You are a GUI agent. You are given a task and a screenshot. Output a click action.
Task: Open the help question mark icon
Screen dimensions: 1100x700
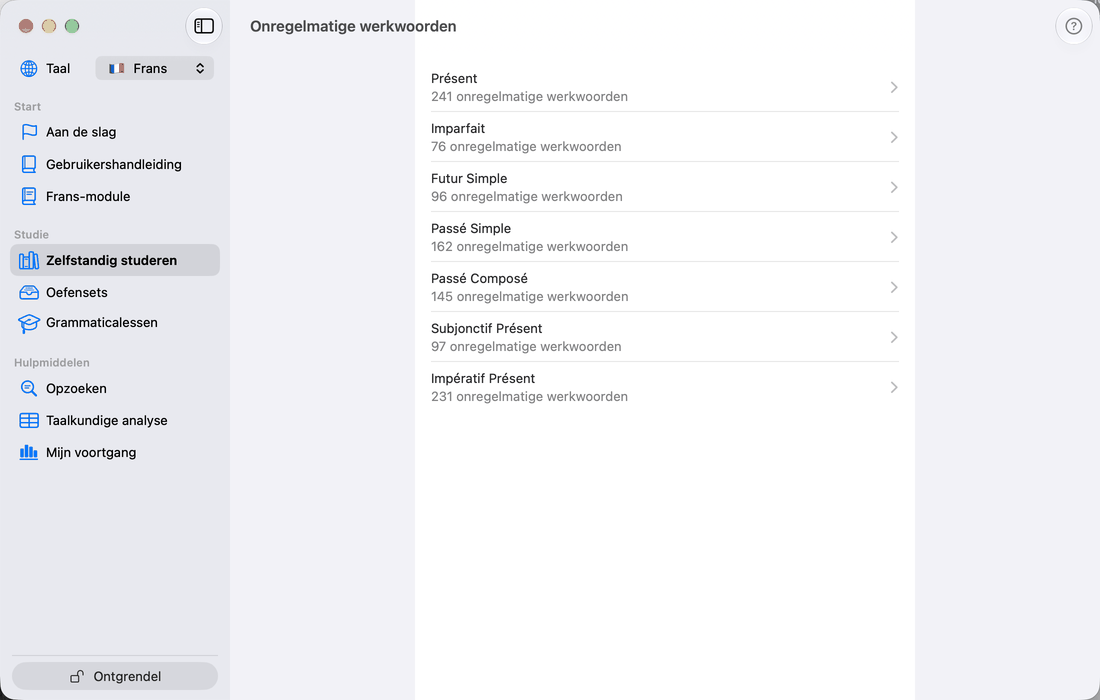point(1073,26)
